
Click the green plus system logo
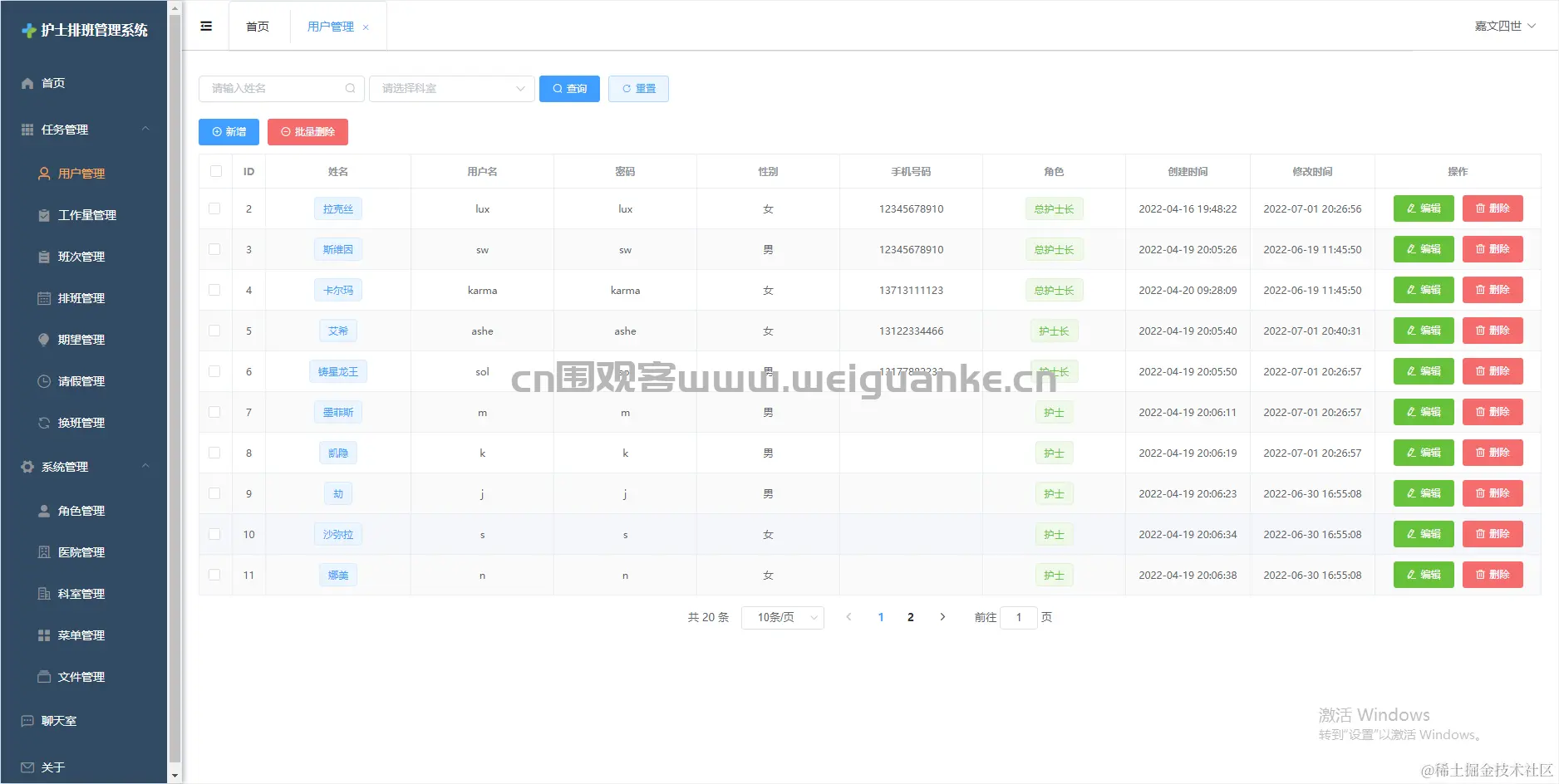pos(29,31)
